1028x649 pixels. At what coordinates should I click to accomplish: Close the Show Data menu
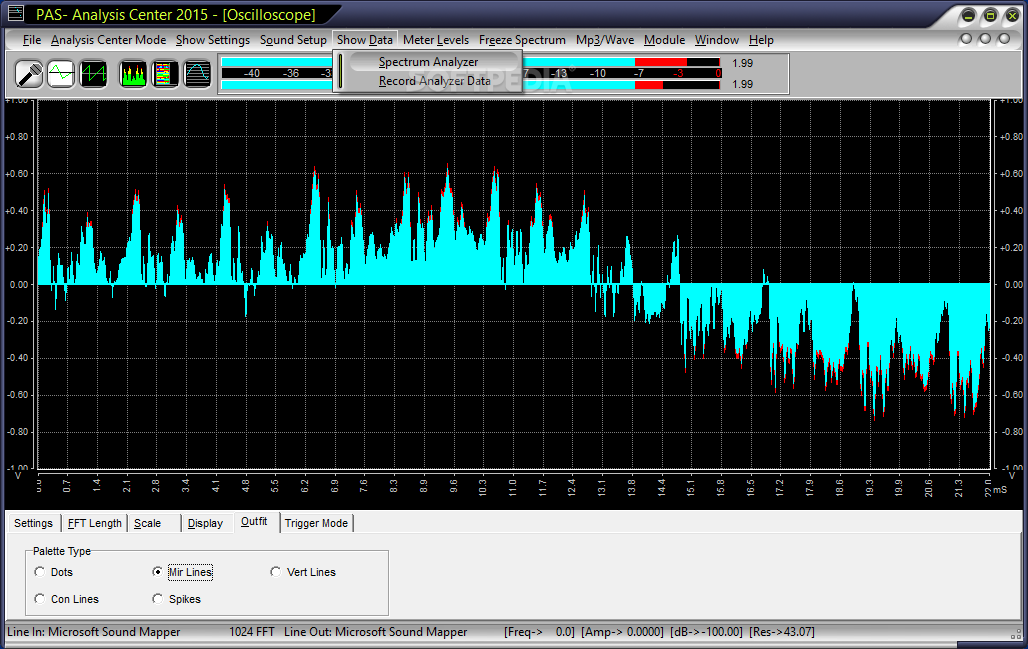tap(365, 40)
